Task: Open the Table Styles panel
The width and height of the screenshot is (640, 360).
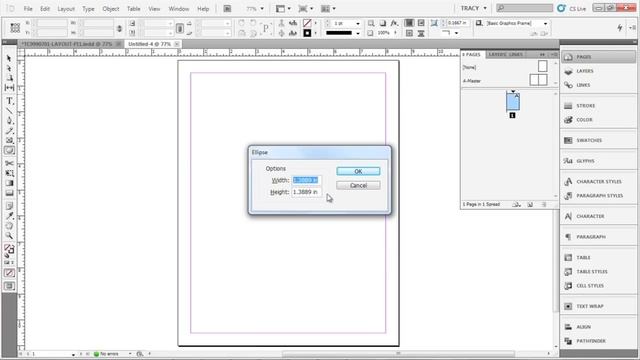Action: (598, 271)
